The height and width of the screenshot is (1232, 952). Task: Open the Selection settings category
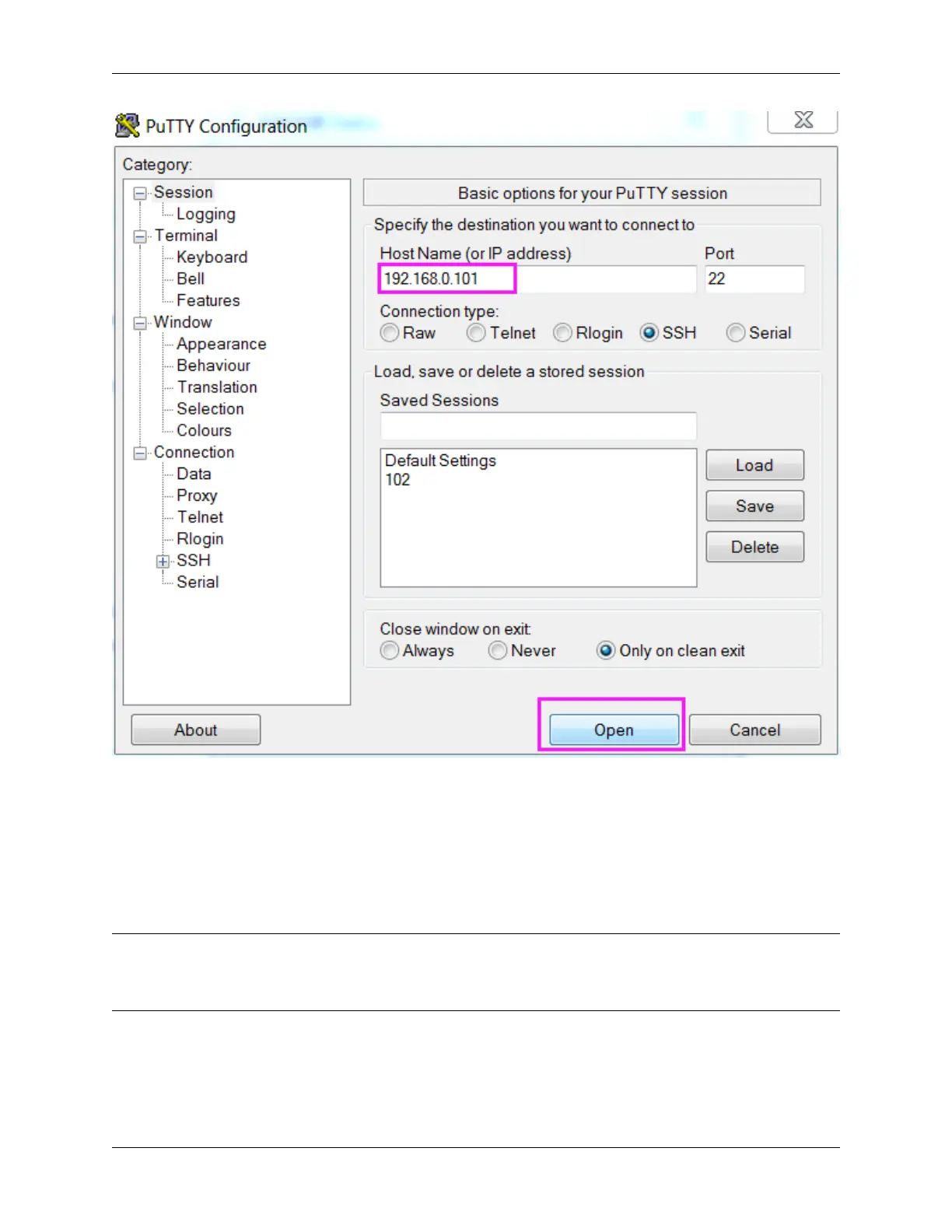point(210,408)
